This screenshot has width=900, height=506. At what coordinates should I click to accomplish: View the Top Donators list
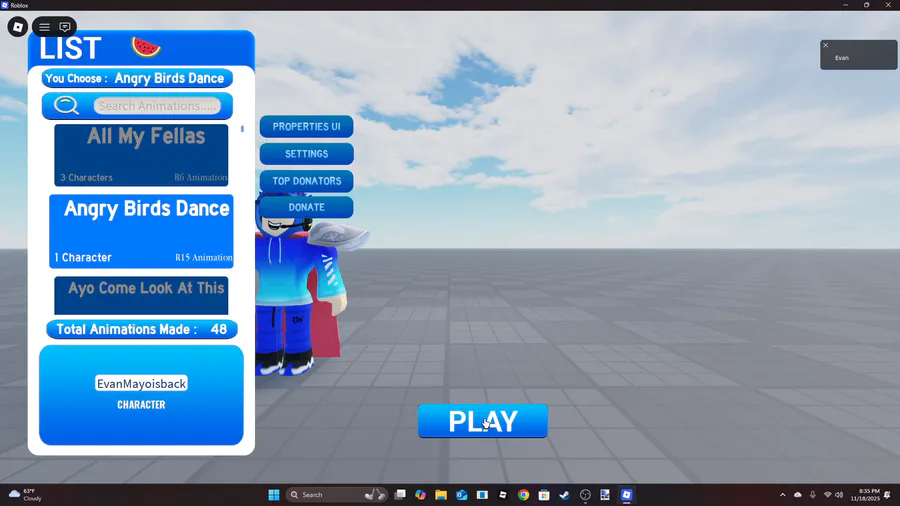pos(307,181)
